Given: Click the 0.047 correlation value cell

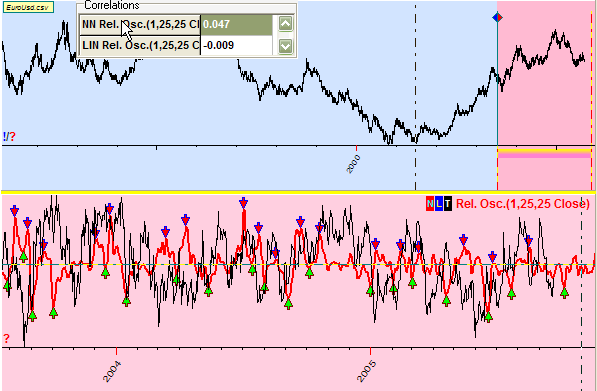Looking at the screenshot, I should [x=236, y=25].
